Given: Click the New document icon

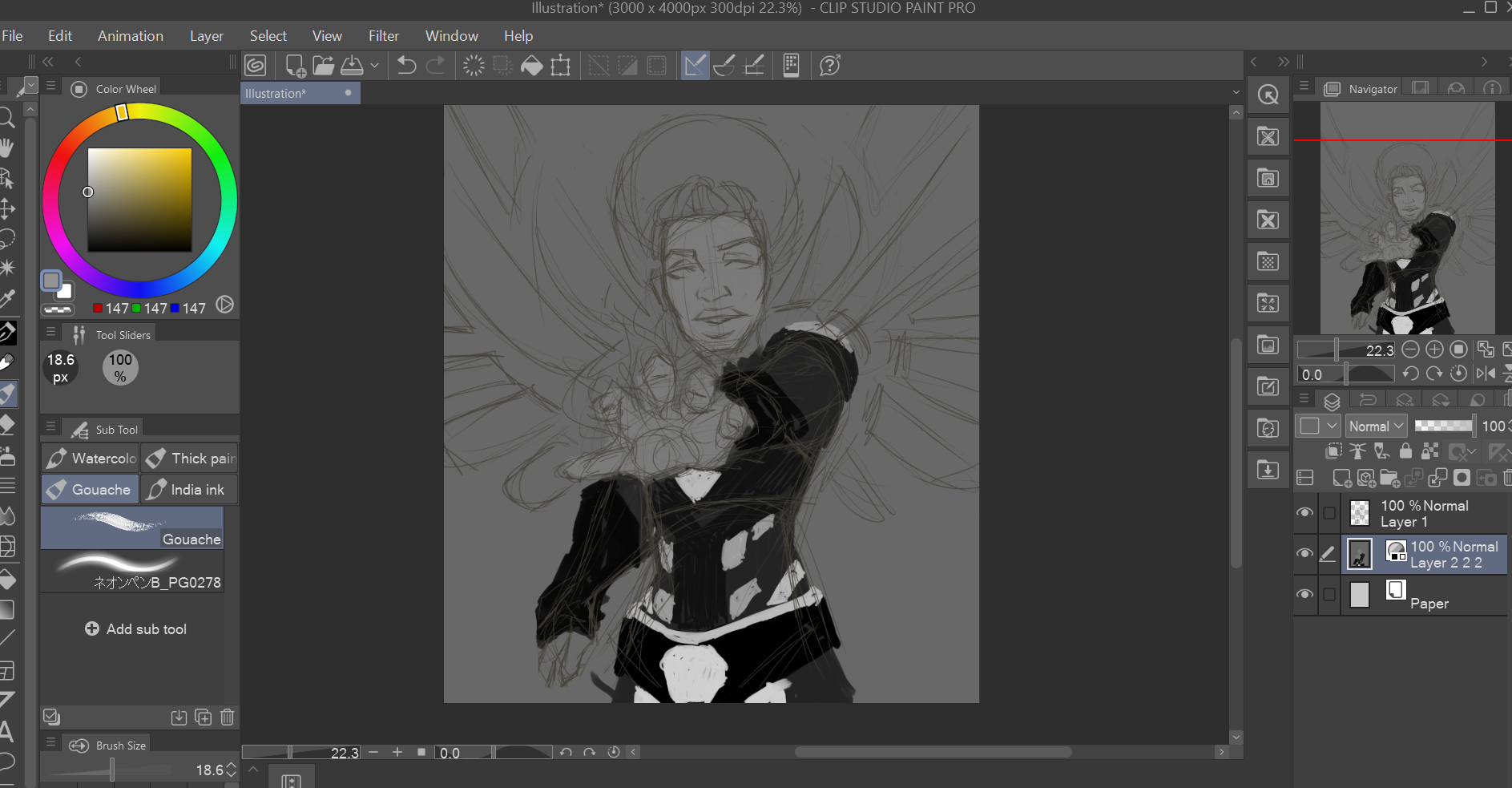Looking at the screenshot, I should (295, 66).
